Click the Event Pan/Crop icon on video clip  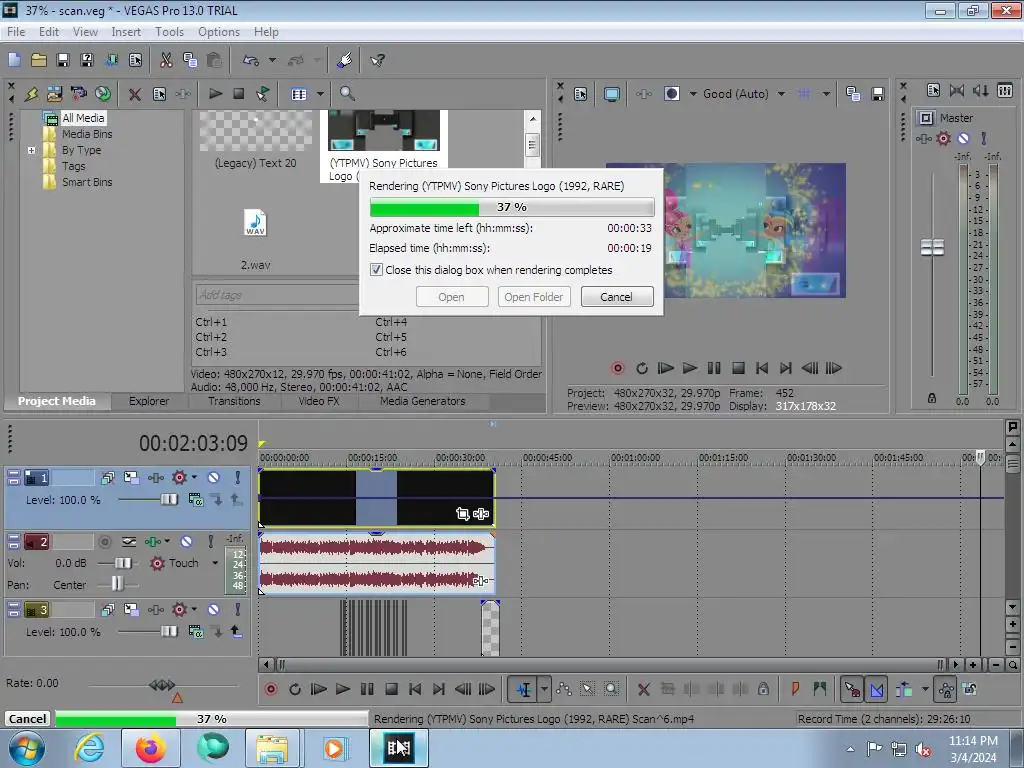[462, 514]
